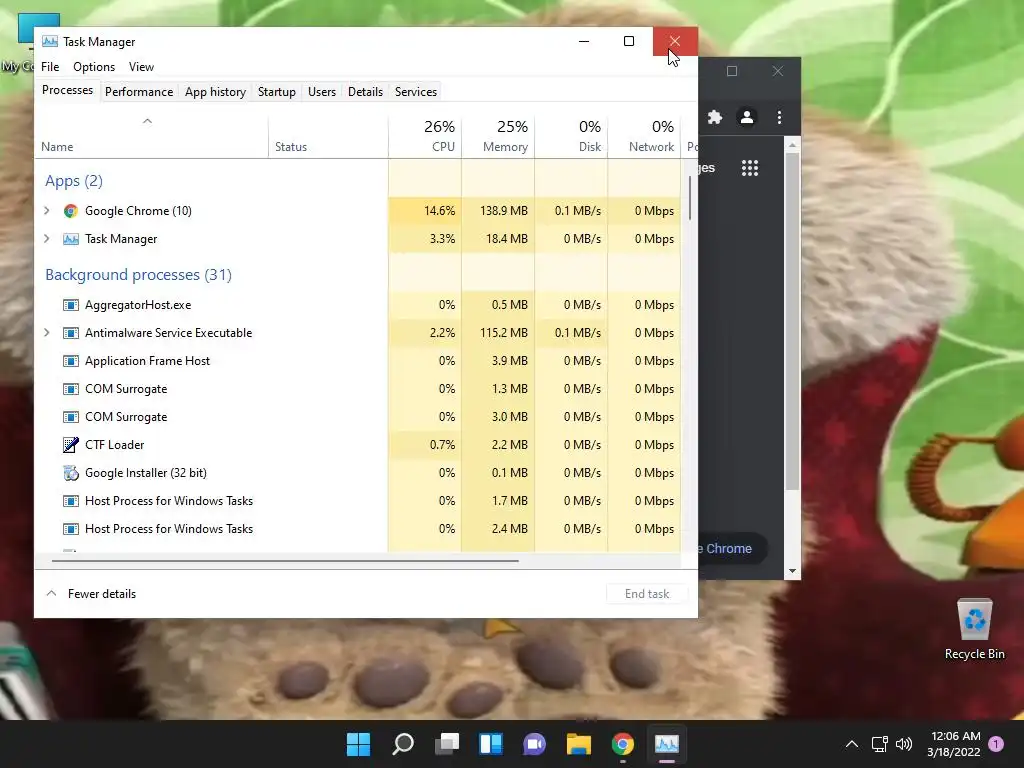Open volume speaker tray icon
1024x768 pixels.
(x=904, y=744)
